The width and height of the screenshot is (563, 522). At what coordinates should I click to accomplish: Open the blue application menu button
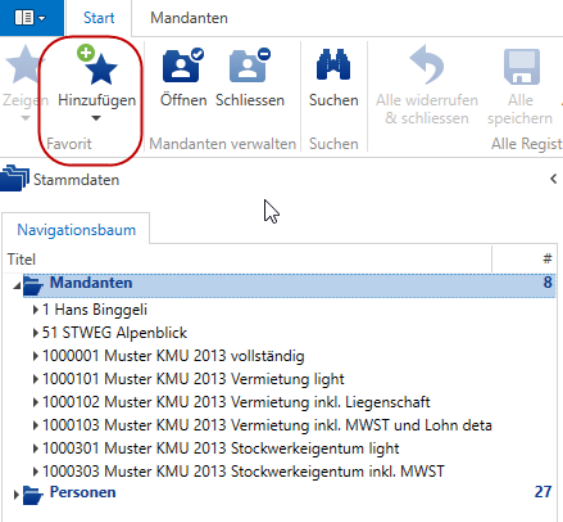tap(31, 18)
